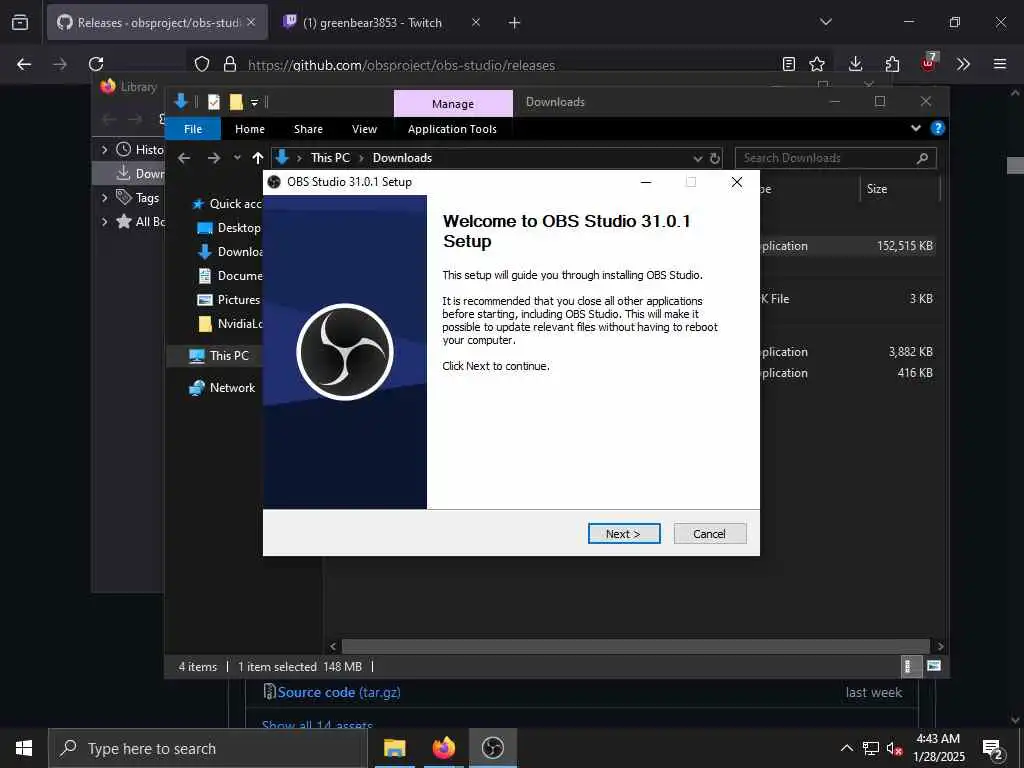Go back in File Explorer

click(x=184, y=158)
